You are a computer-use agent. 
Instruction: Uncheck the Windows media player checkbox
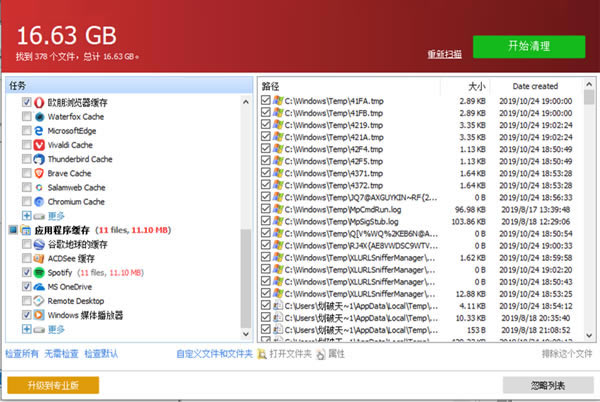click(26, 315)
